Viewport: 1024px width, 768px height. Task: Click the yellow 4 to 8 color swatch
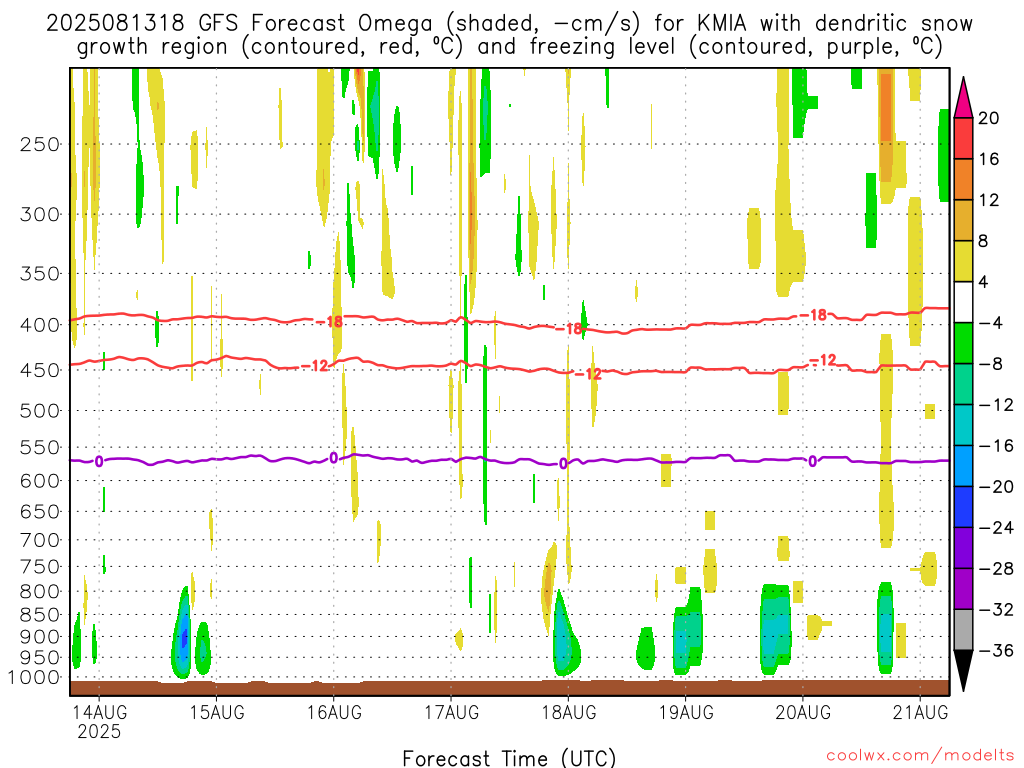963,261
